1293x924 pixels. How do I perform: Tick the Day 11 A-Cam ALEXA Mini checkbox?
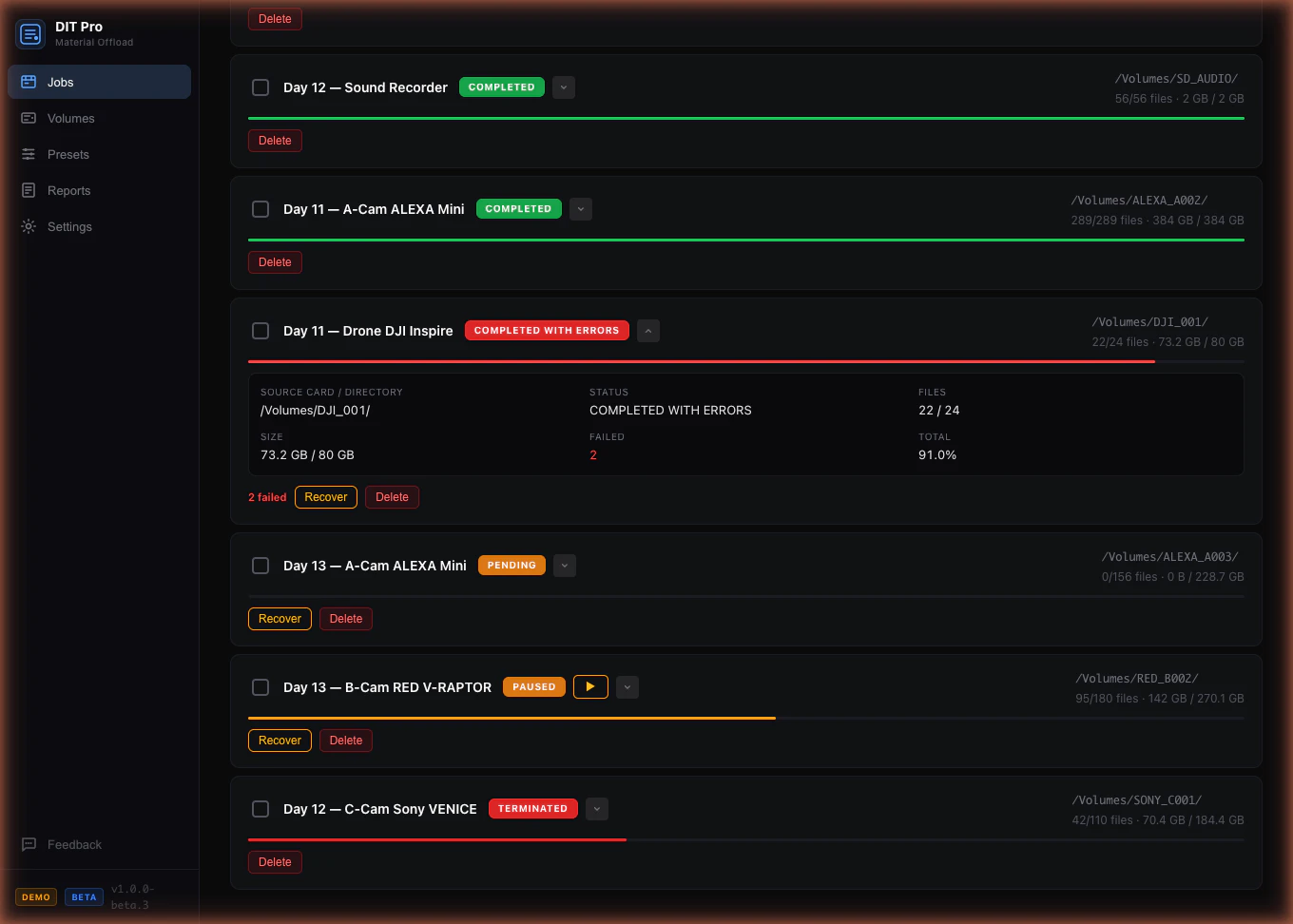pyautogui.click(x=261, y=209)
